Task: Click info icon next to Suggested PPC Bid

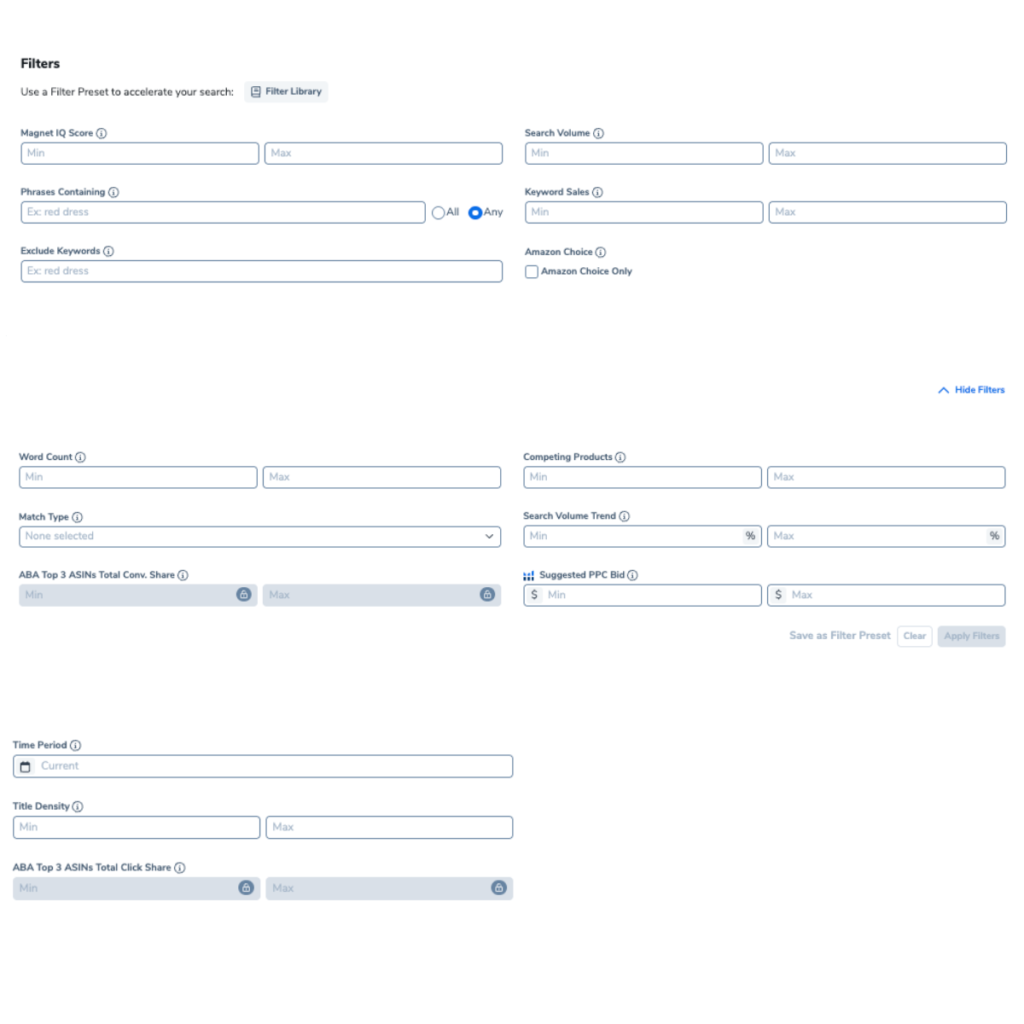Action: pyautogui.click(x=633, y=575)
